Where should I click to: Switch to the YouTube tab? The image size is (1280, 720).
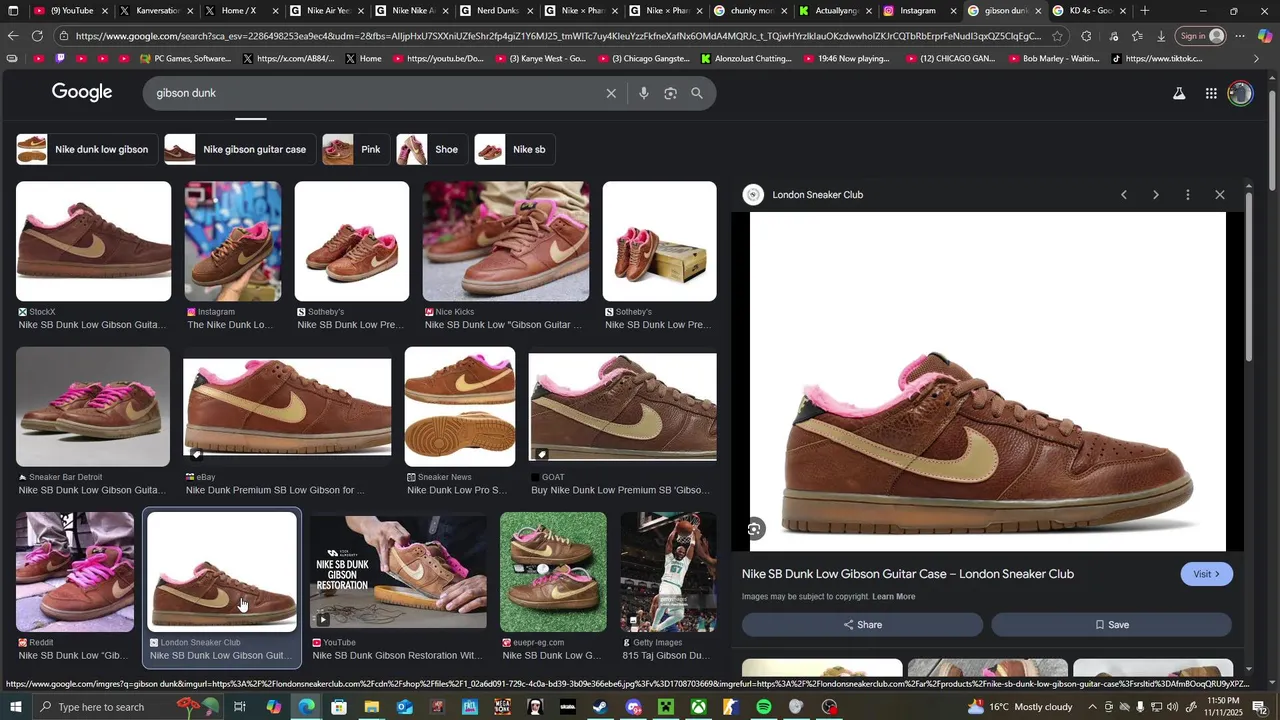coord(71,11)
